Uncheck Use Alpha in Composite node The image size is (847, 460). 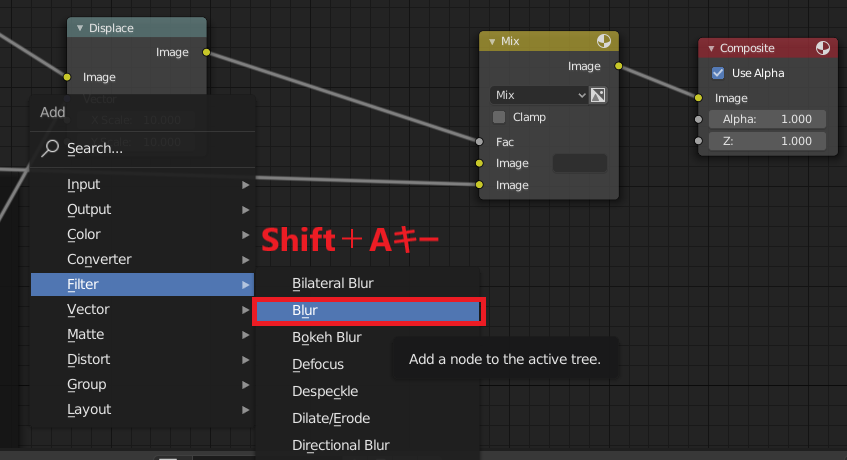point(718,73)
